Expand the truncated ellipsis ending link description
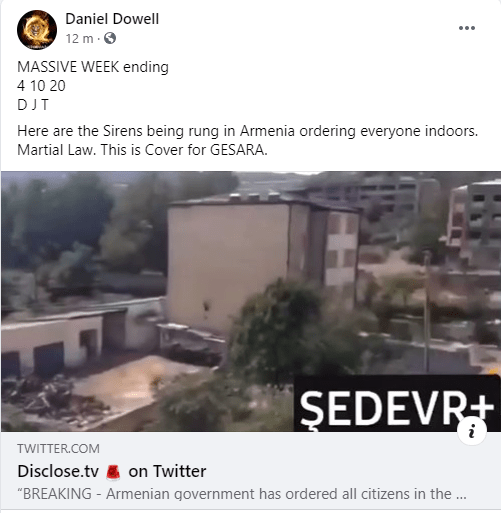 click(x=461, y=494)
